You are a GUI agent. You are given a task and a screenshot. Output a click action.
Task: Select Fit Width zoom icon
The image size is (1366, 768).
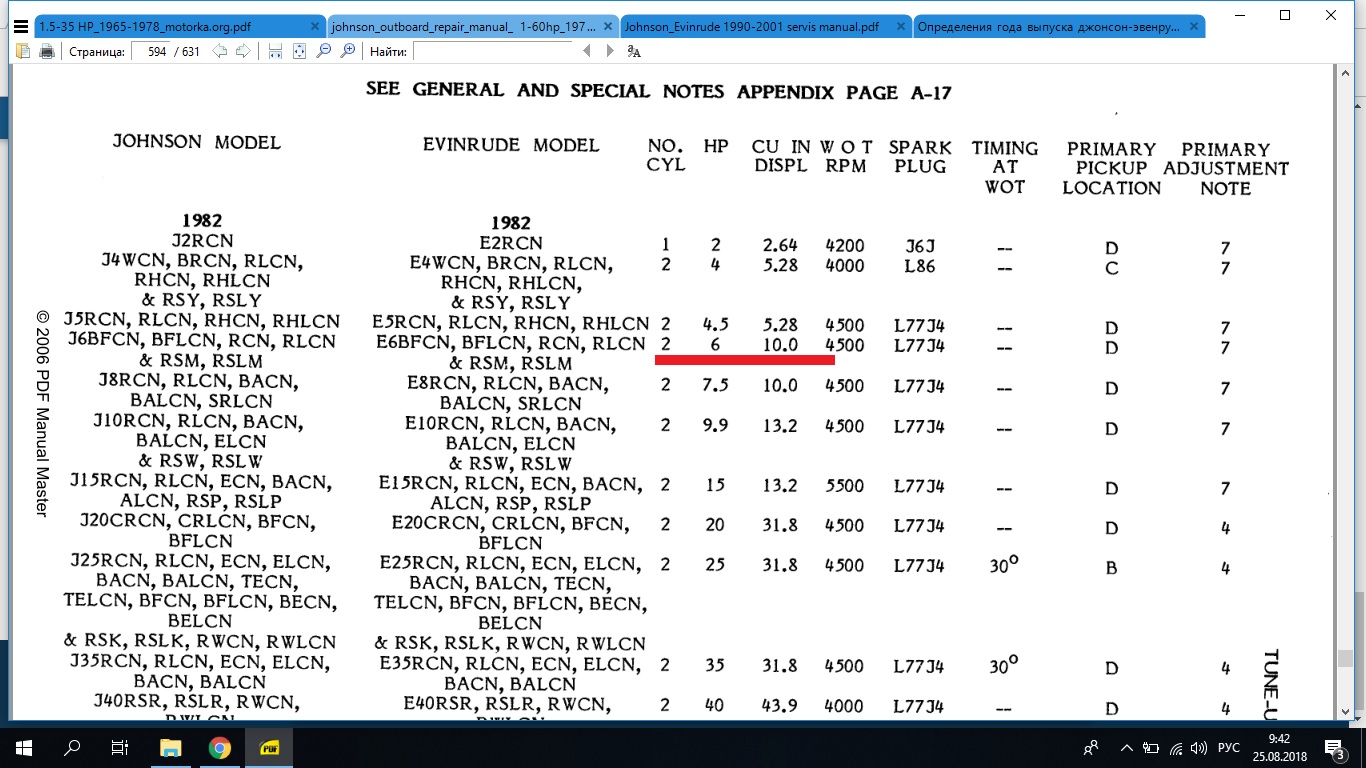[x=275, y=51]
